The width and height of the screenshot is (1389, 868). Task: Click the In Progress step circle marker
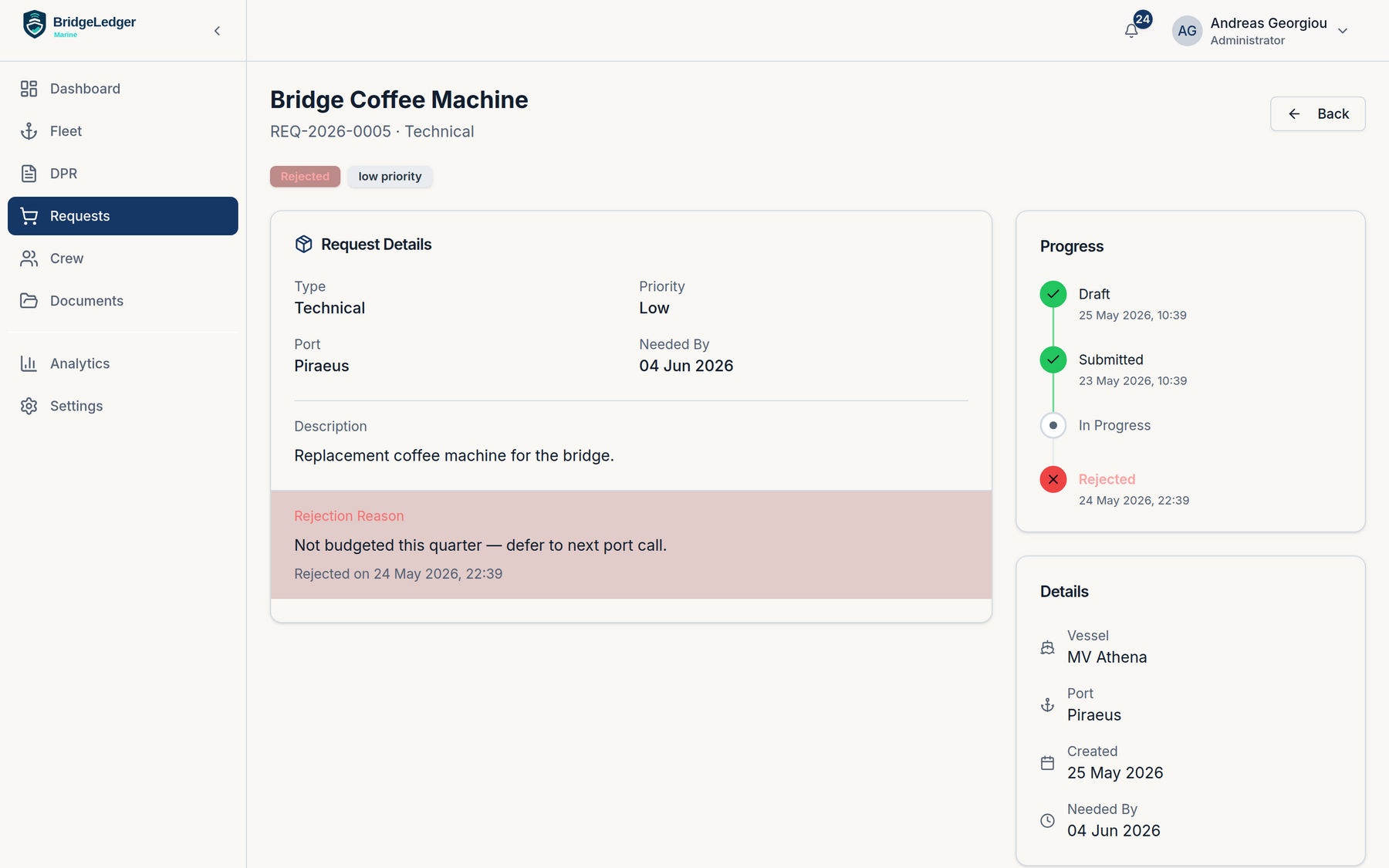point(1053,425)
